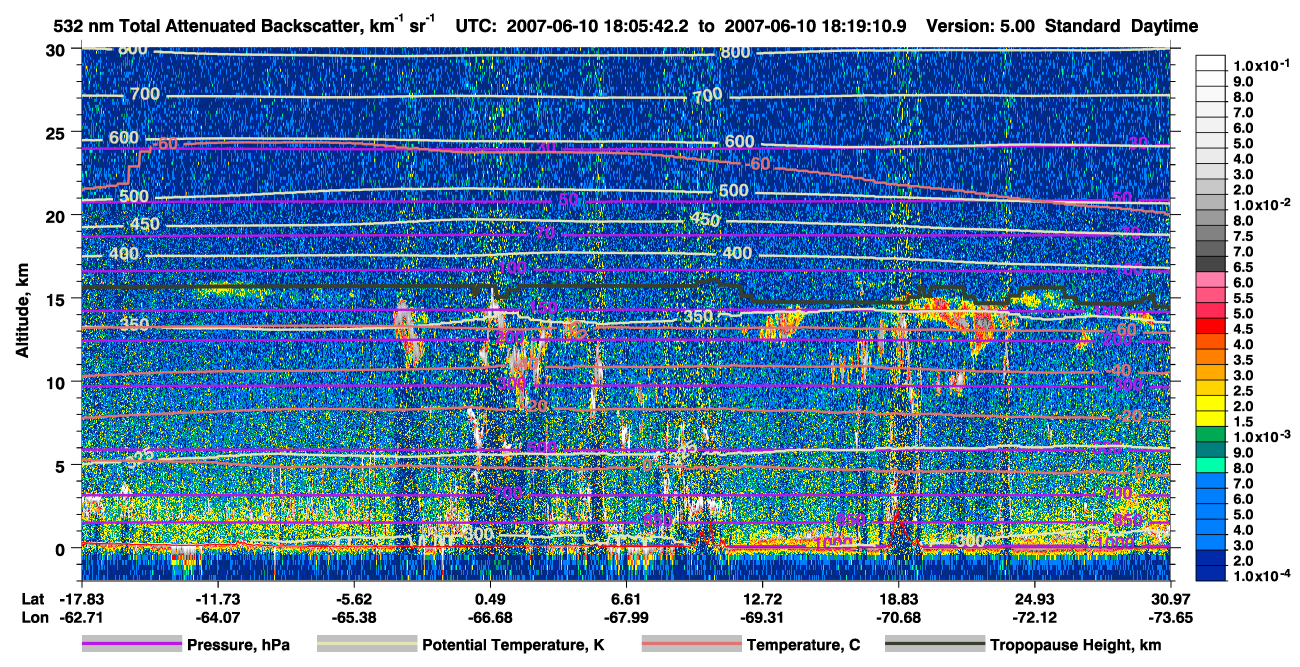Click the latitude value 30.97
1300x667 pixels.
pyautogui.click(x=1170, y=599)
